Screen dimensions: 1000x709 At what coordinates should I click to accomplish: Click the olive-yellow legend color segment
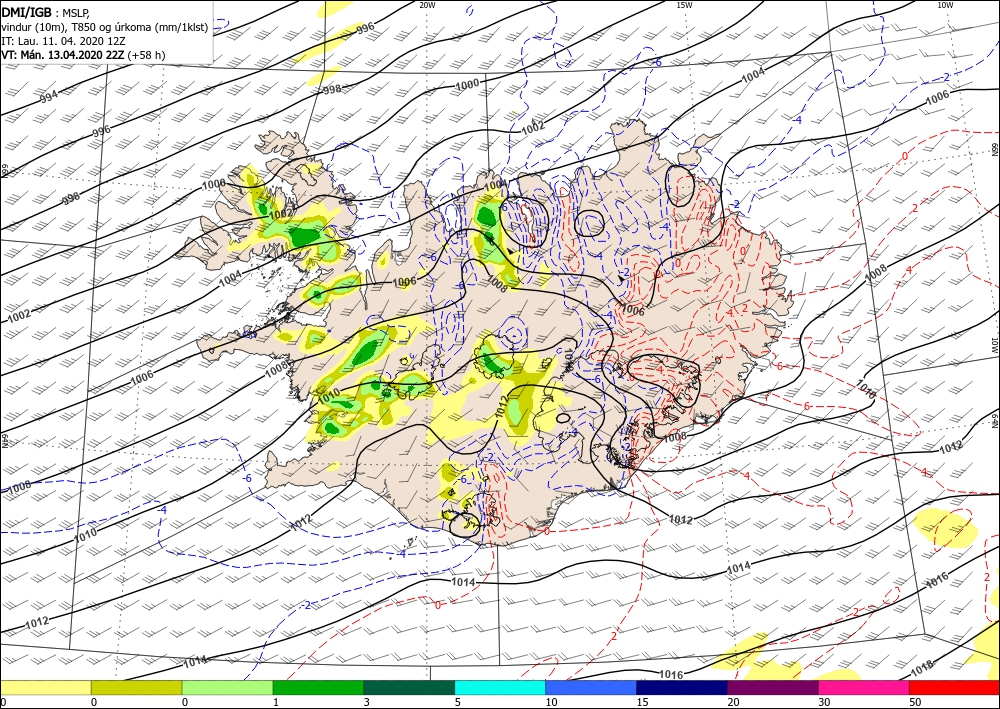click(x=136, y=687)
